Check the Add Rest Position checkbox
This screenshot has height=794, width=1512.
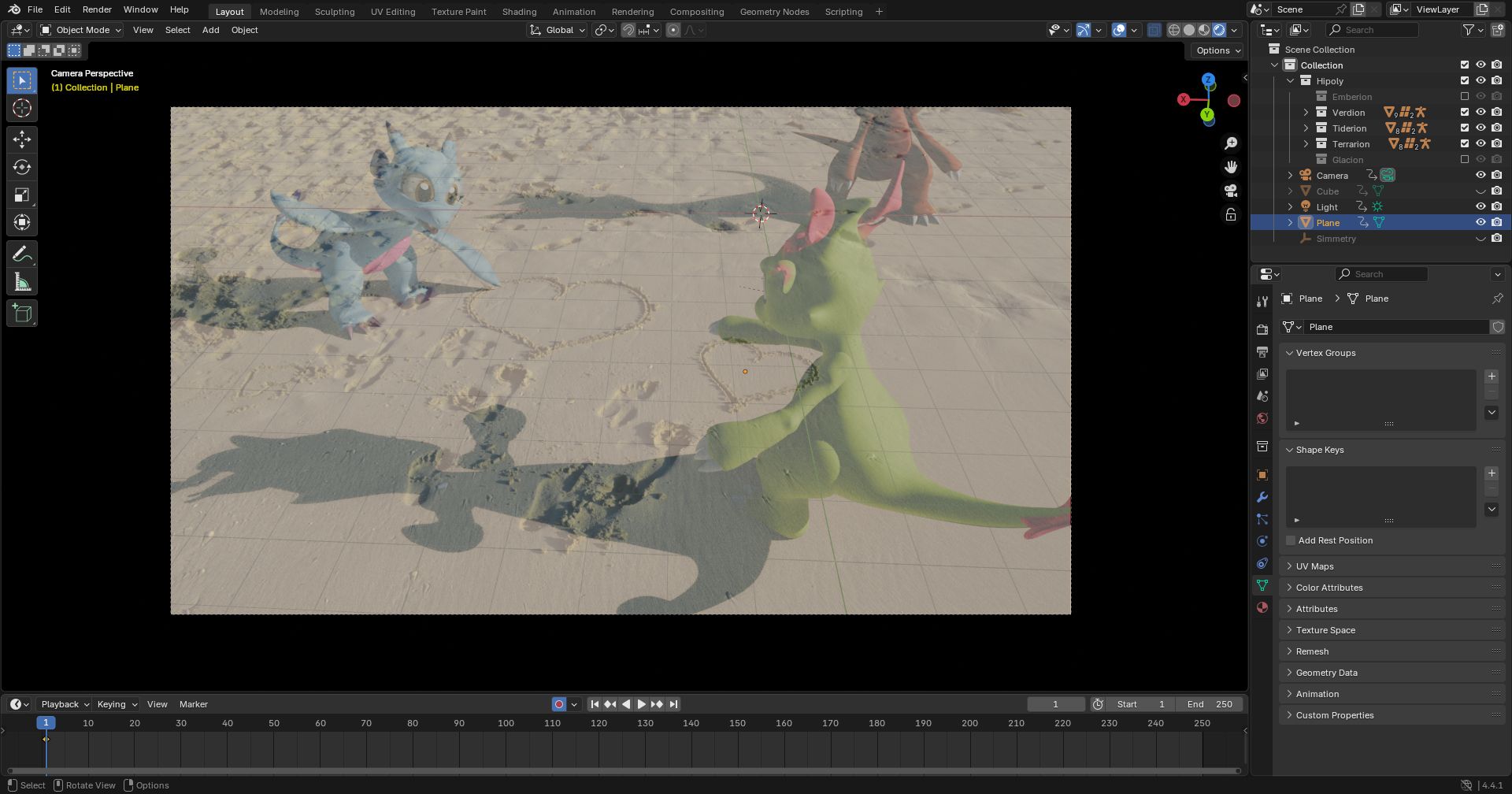[1291, 540]
